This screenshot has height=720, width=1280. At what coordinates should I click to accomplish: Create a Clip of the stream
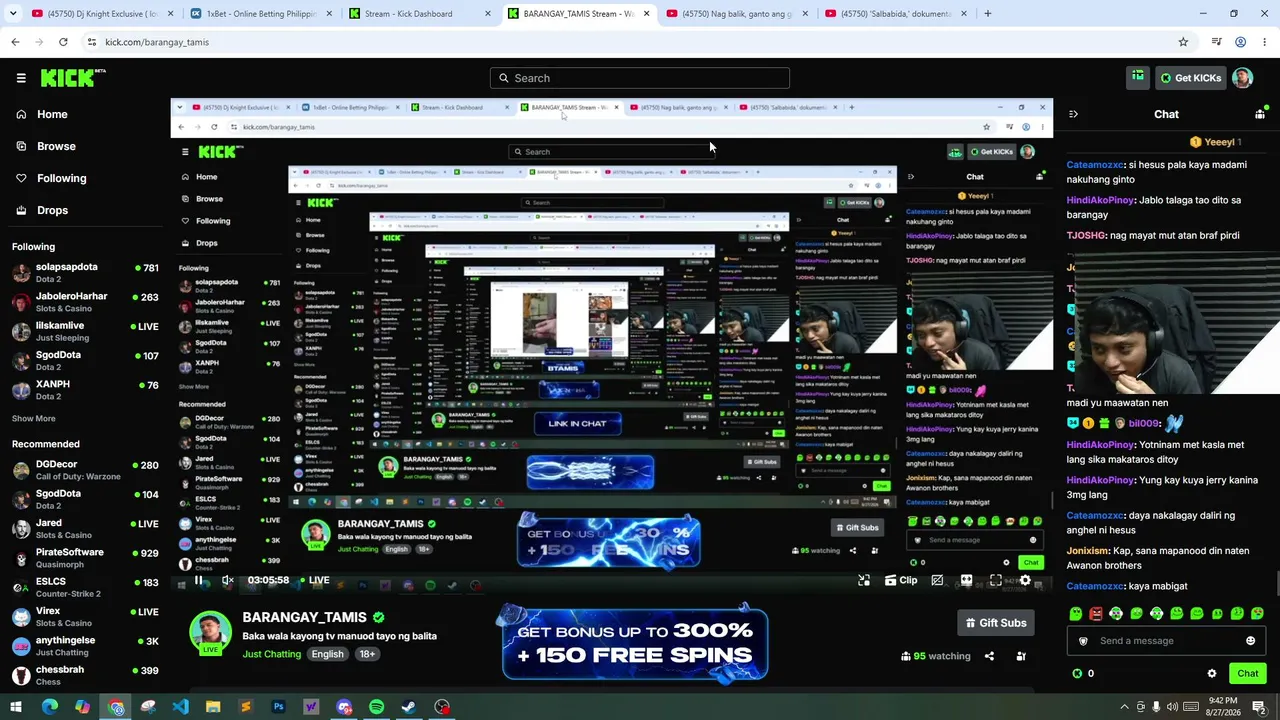[x=901, y=580]
